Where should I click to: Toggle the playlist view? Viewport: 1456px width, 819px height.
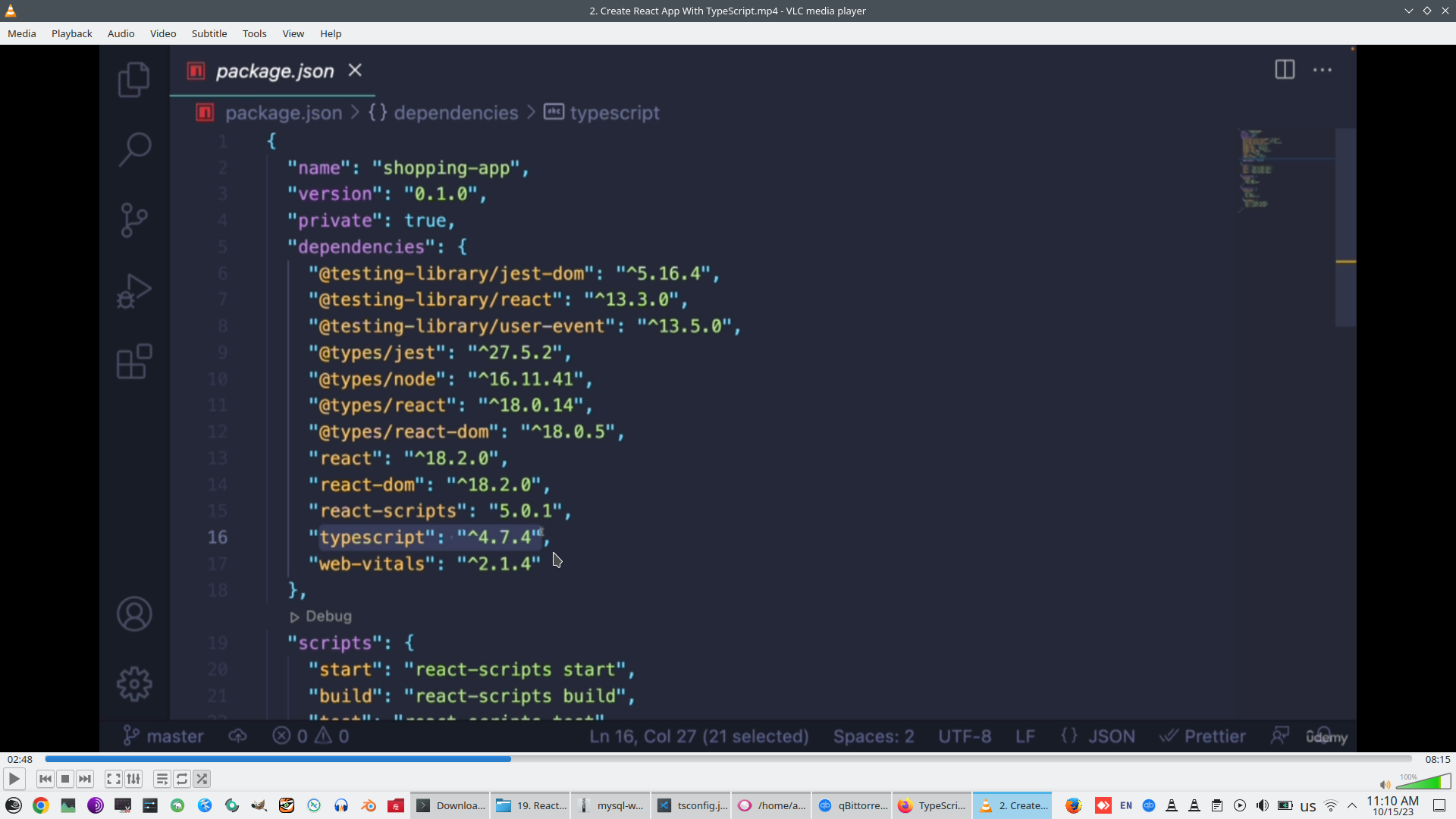(162, 779)
